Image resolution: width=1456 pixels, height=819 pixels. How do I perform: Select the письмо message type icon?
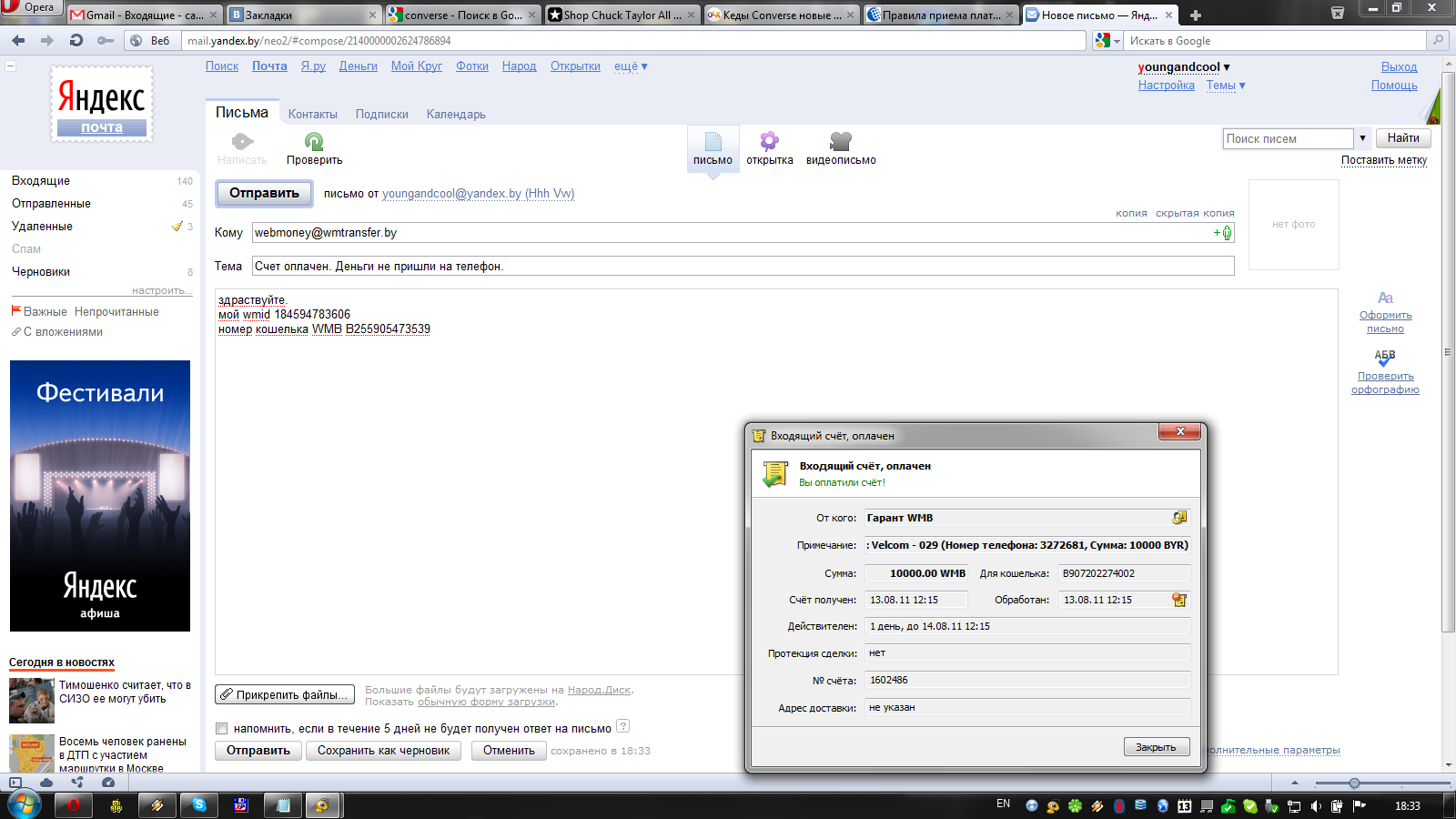pos(713,141)
